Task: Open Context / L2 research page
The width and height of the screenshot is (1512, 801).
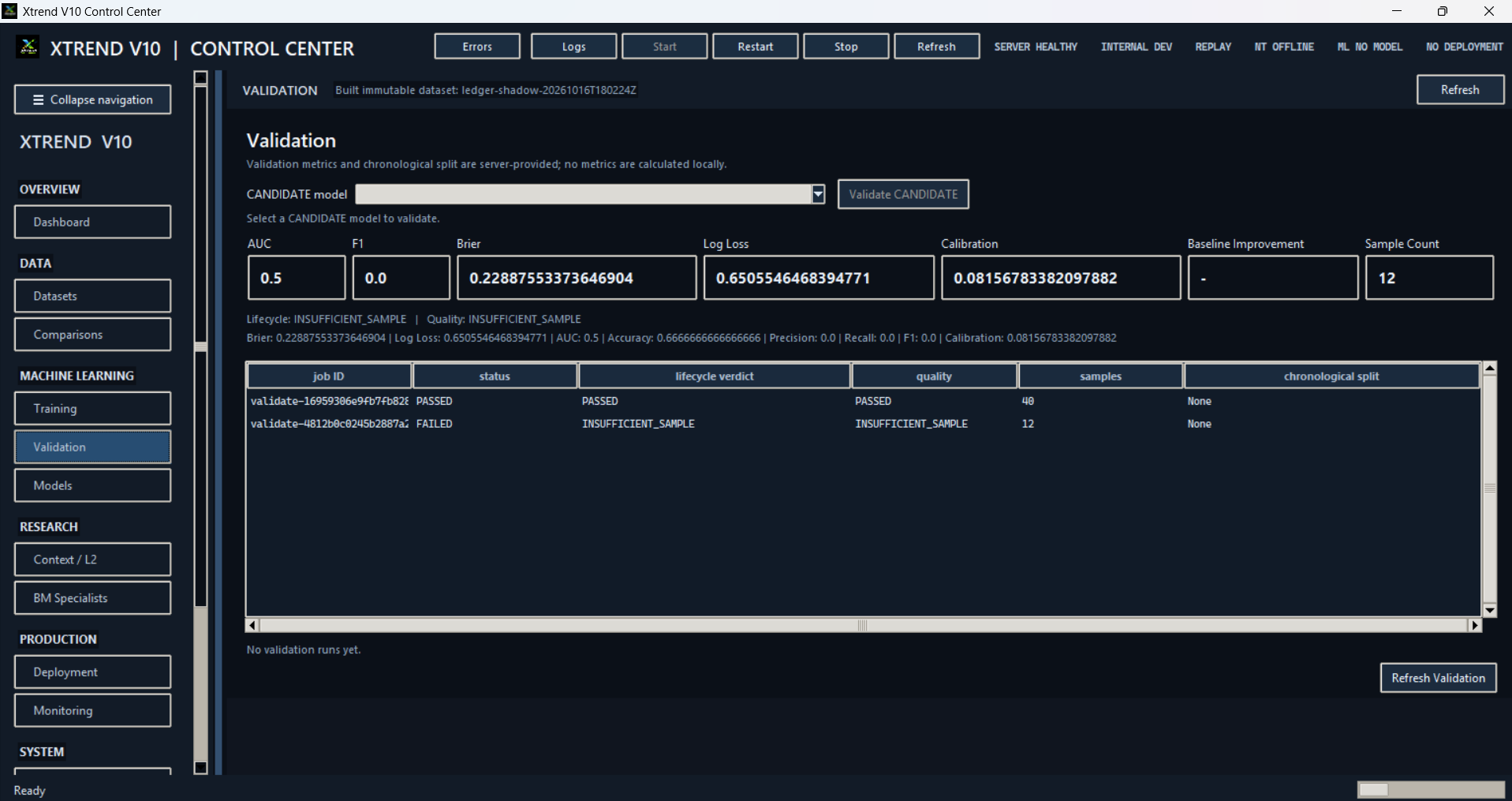Action: [x=92, y=560]
